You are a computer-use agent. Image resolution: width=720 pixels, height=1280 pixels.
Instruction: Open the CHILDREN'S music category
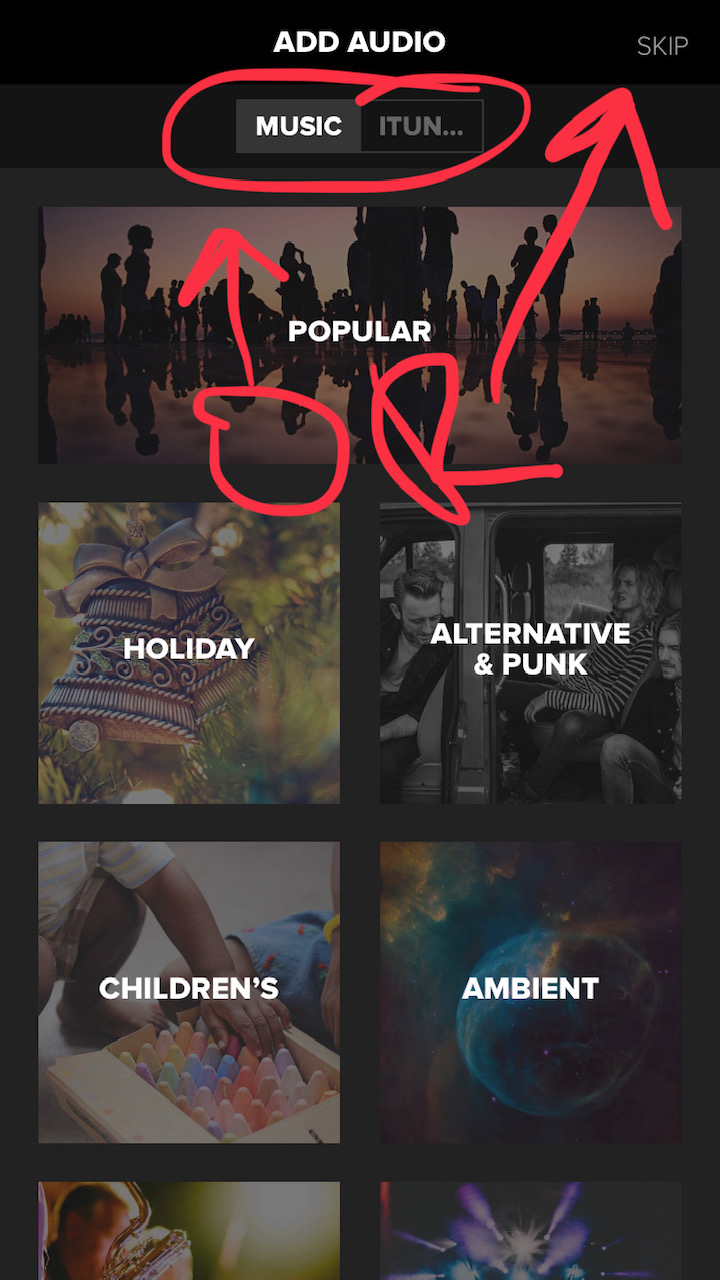tap(189, 992)
